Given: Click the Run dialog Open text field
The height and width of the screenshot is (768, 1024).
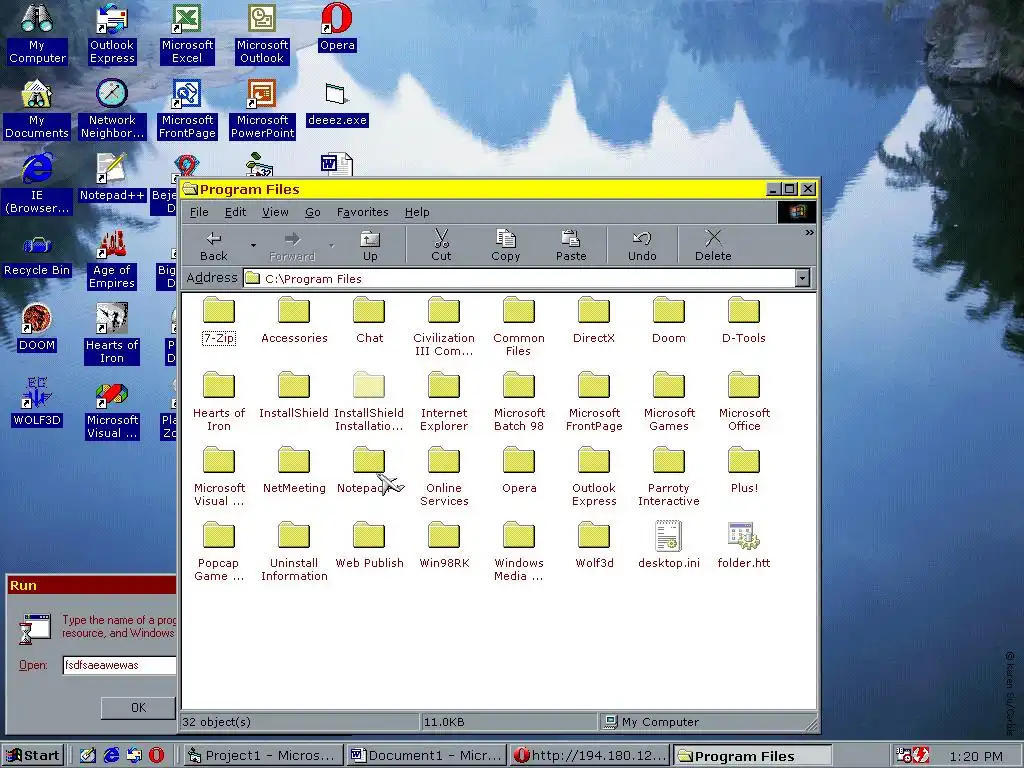Looking at the screenshot, I should coord(120,665).
